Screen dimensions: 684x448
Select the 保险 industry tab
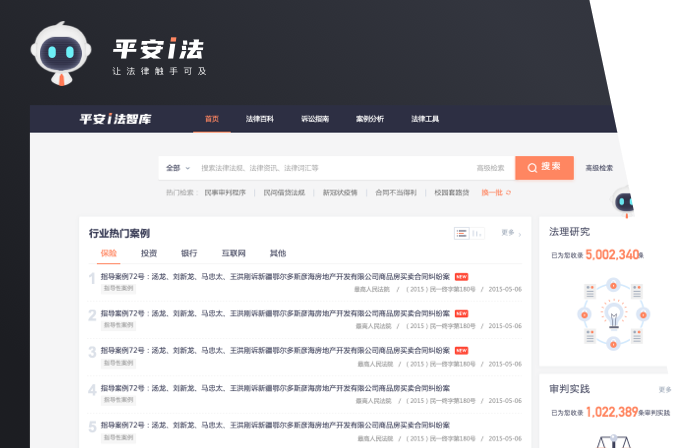(x=109, y=253)
